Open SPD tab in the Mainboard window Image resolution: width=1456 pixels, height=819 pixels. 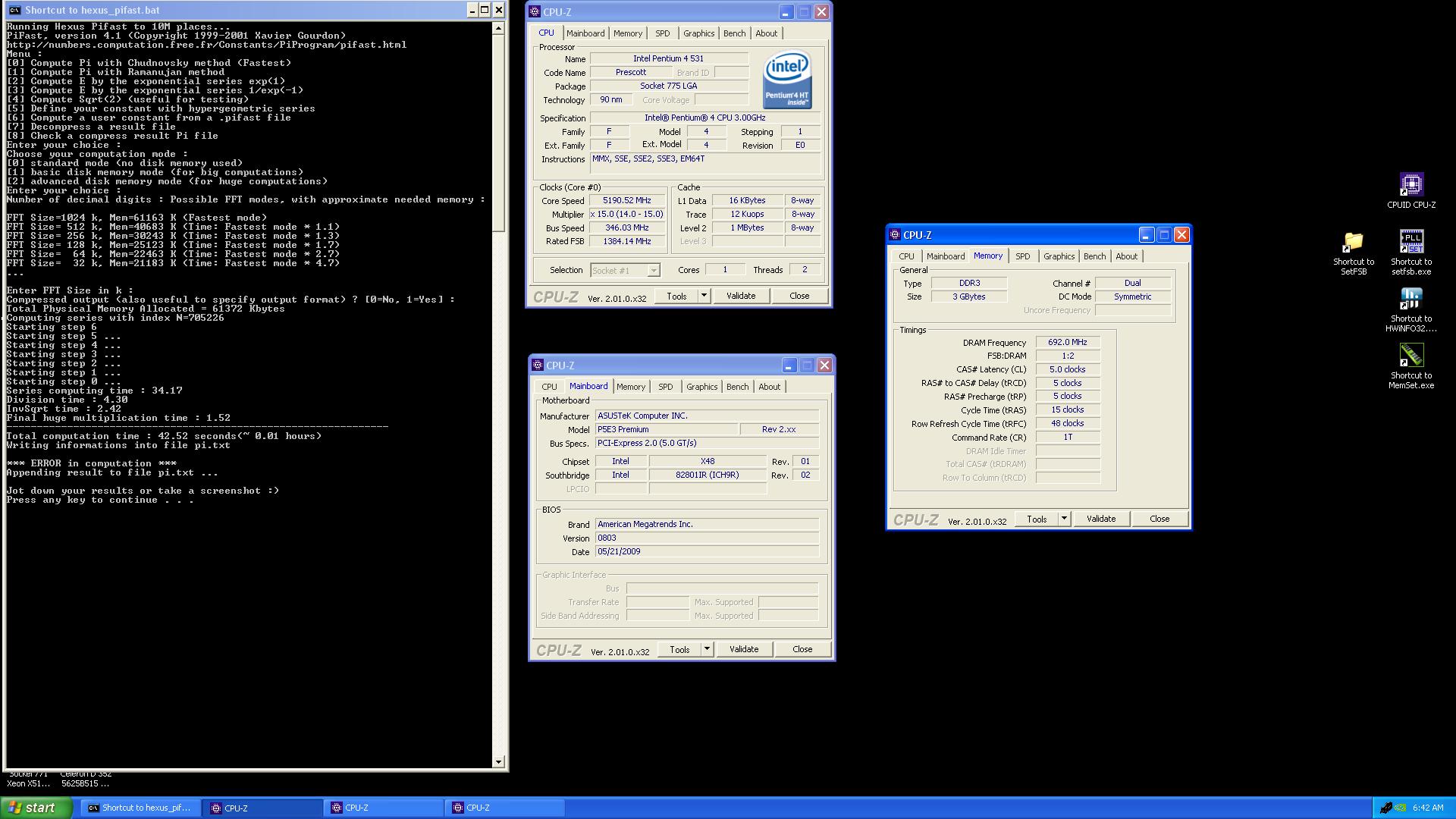(x=666, y=387)
